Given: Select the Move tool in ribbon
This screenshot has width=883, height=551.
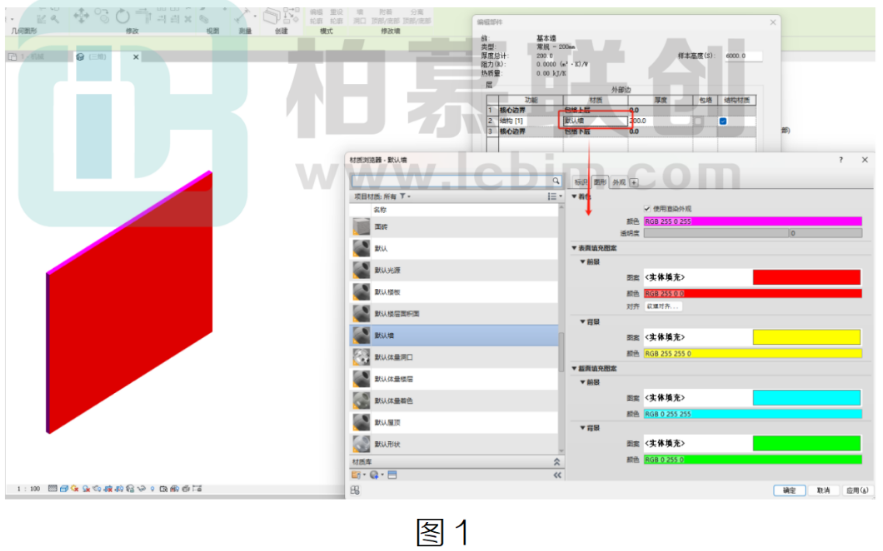Looking at the screenshot, I should pyautogui.click(x=81, y=15).
